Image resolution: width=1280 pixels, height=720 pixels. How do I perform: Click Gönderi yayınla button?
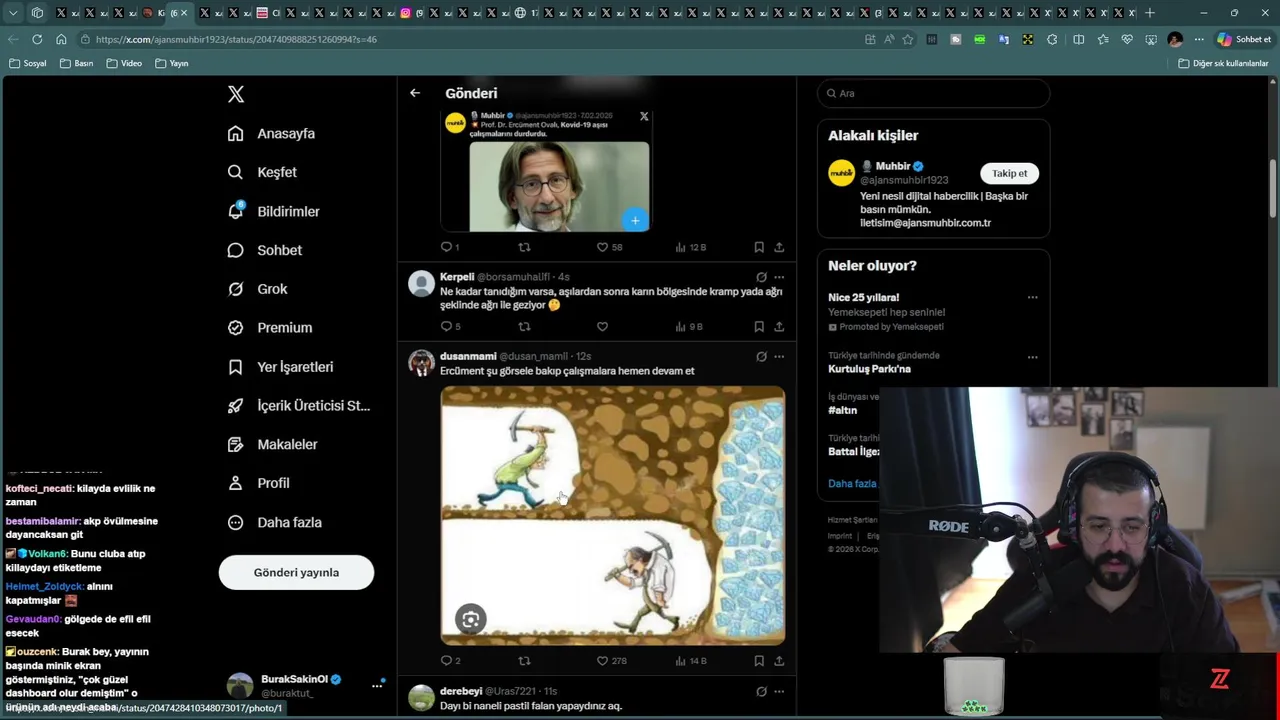[296, 573]
